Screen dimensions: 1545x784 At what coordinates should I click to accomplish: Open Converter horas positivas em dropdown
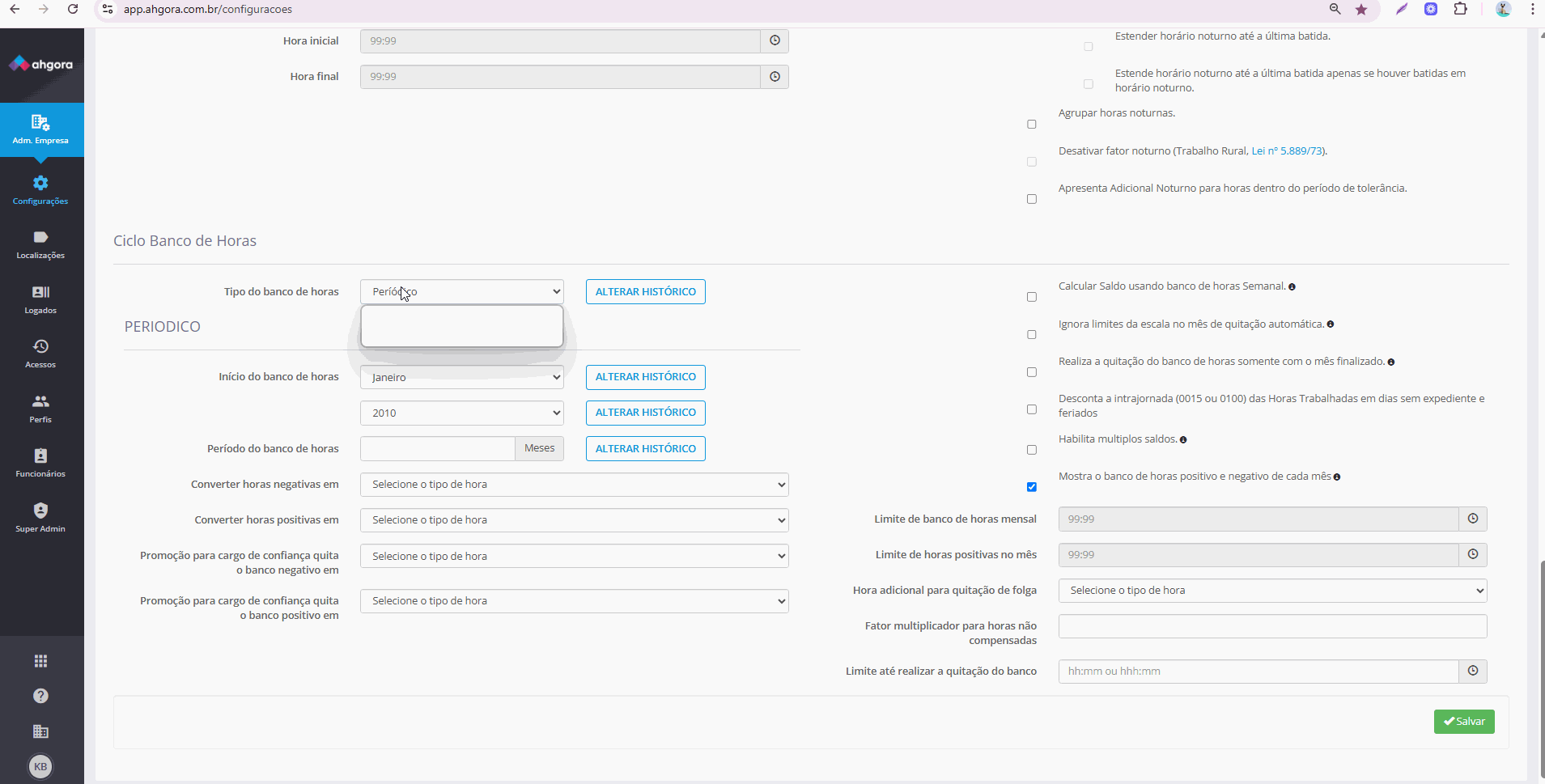pos(575,520)
